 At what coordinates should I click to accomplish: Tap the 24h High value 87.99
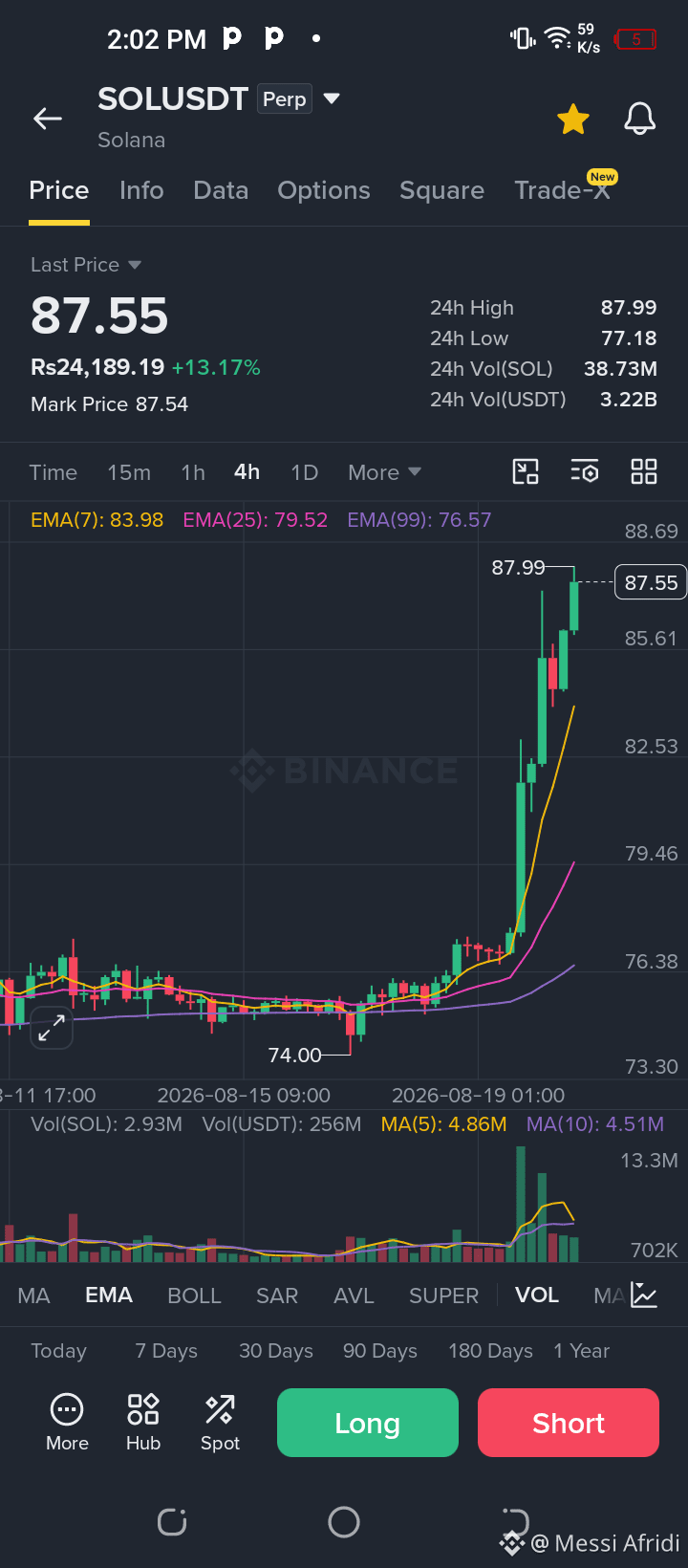(x=629, y=308)
